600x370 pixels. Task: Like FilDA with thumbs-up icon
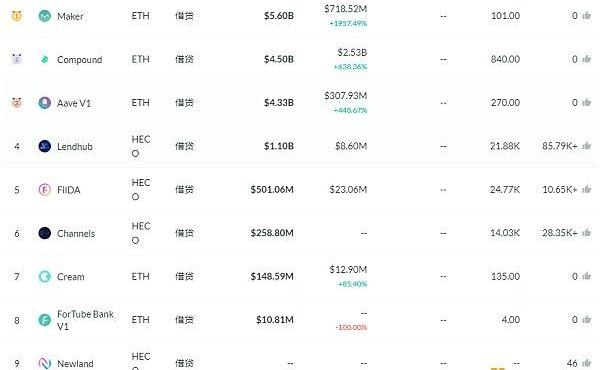[x=586, y=189]
